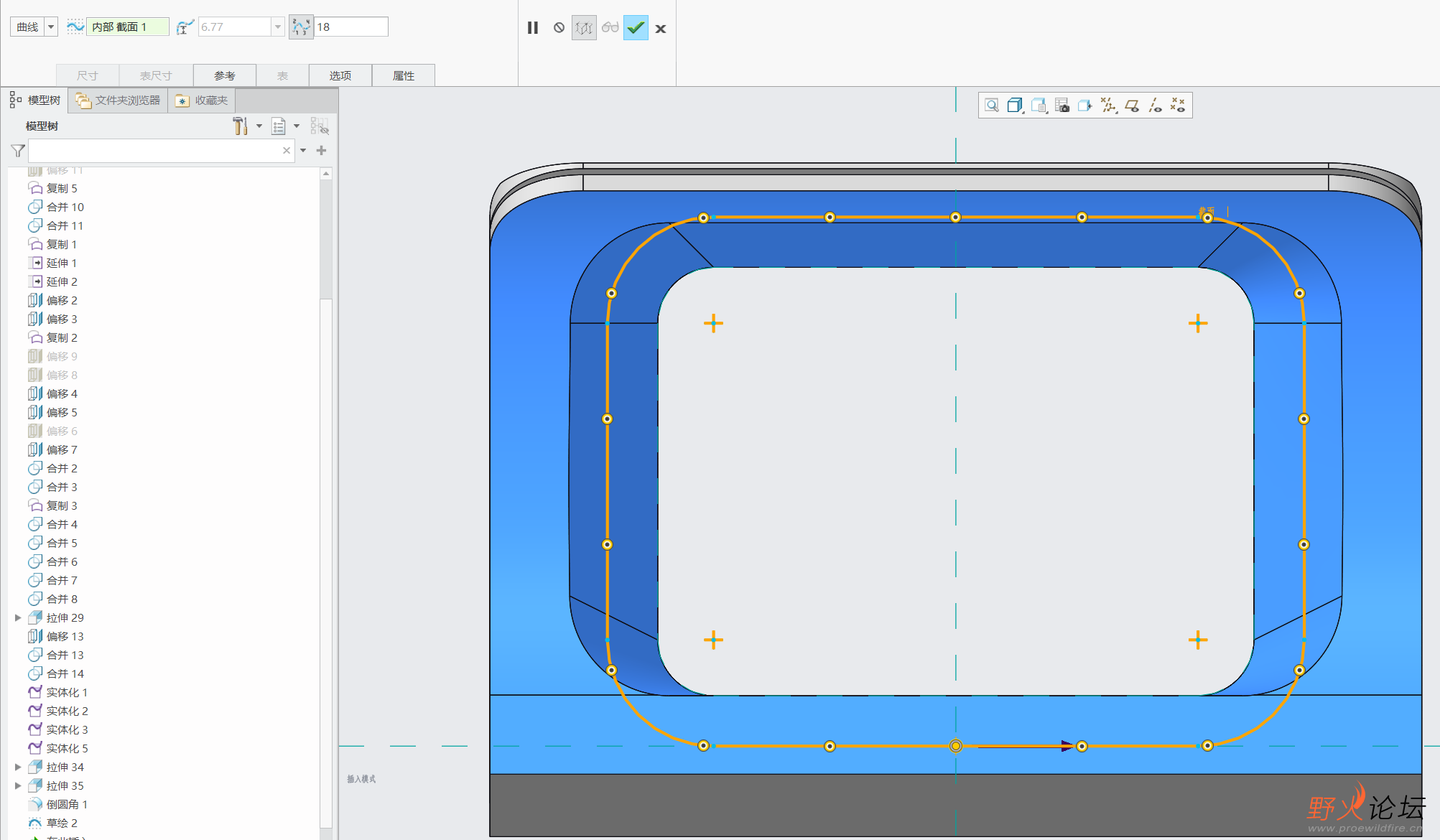Click the model tree filter search field
This screenshot has width=1440, height=840.
[154, 151]
